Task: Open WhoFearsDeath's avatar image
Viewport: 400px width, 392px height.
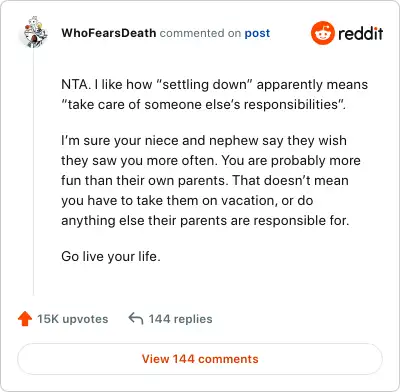Action: tap(35, 32)
